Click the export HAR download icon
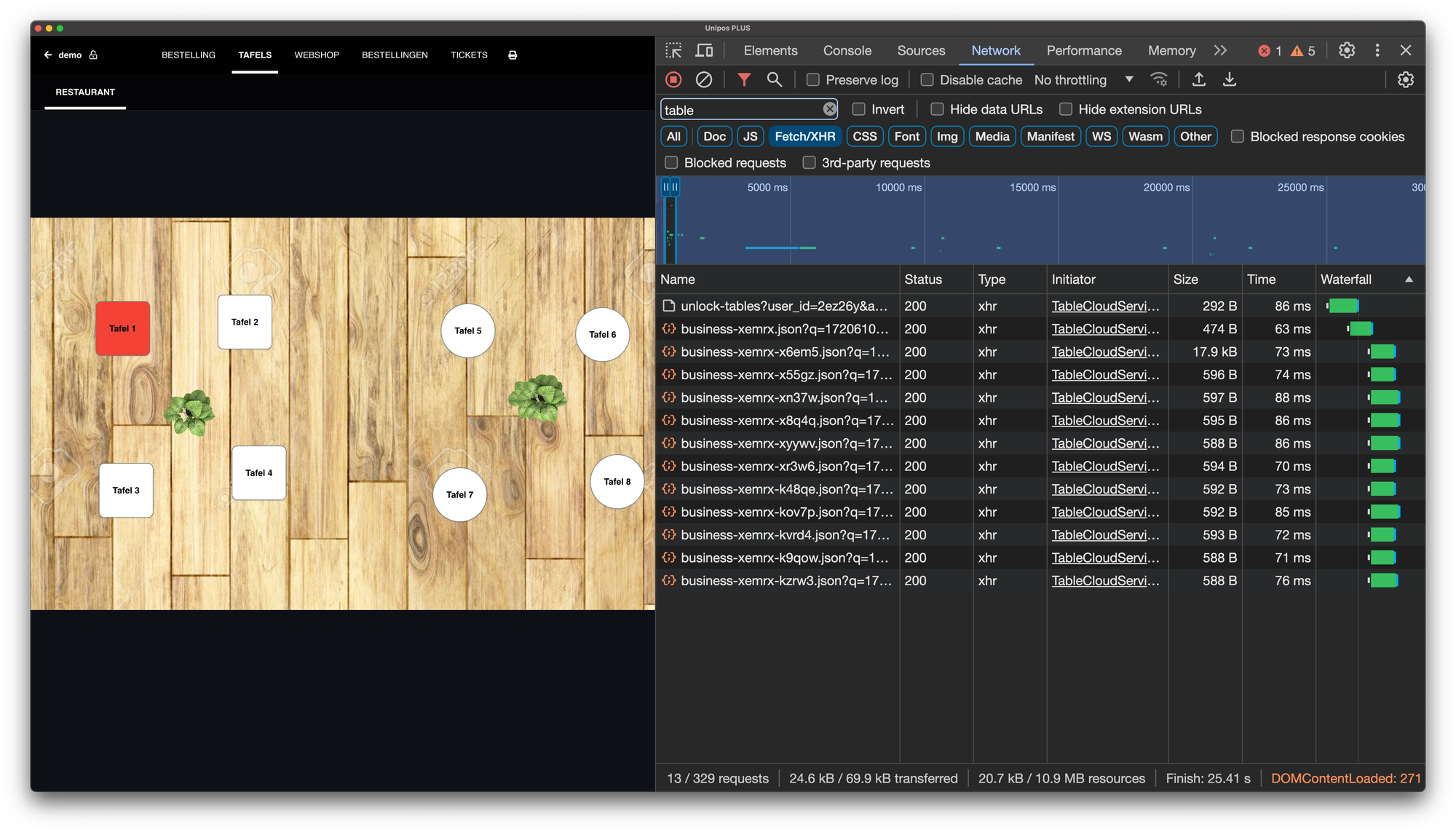Image resolution: width=1456 pixels, height=832 pixels. click(1229, 79)
